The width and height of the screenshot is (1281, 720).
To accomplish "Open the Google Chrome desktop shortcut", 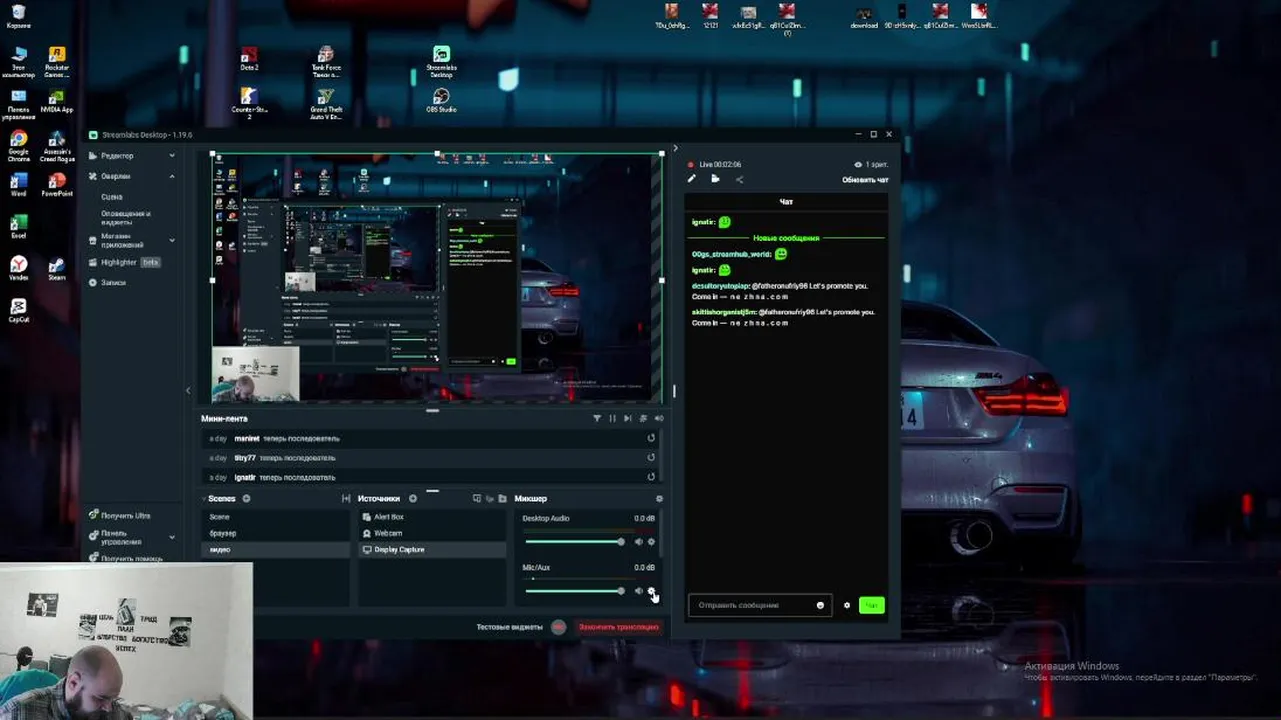I will click(x=18, y=145).
